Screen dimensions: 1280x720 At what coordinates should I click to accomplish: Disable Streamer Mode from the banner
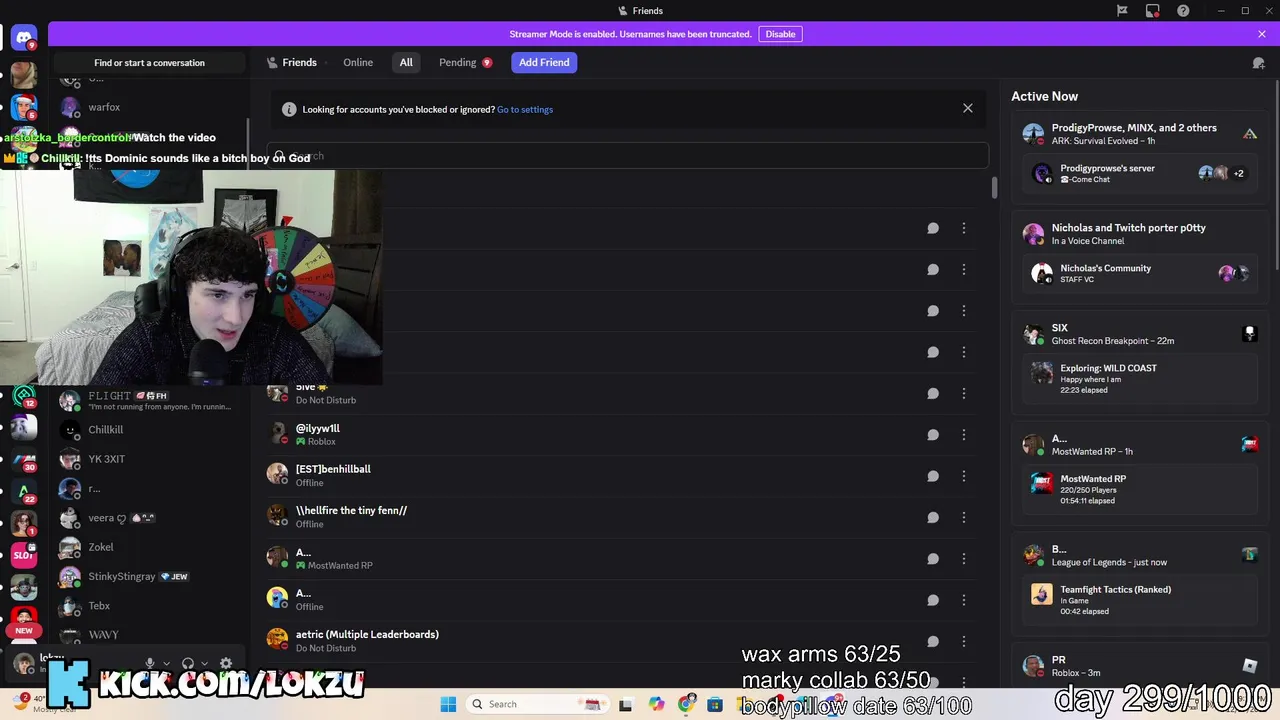click(780, 34)
